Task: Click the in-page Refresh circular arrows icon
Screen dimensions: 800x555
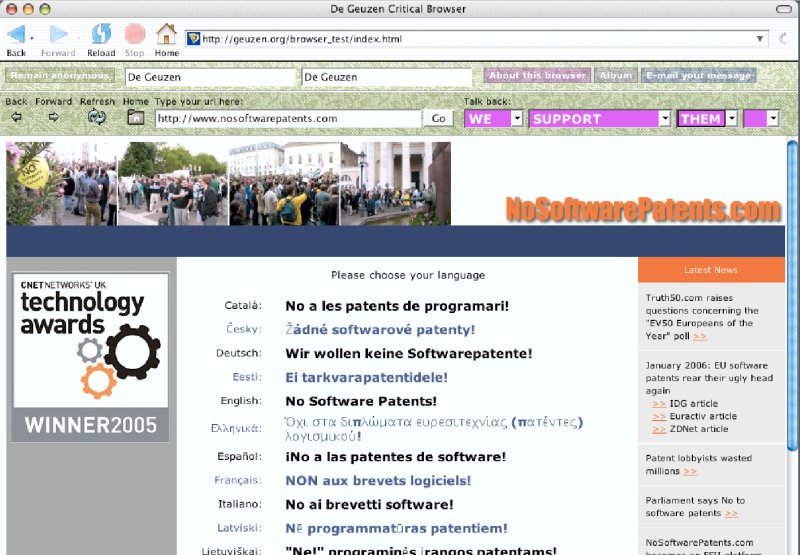Action: click(96, 117)
